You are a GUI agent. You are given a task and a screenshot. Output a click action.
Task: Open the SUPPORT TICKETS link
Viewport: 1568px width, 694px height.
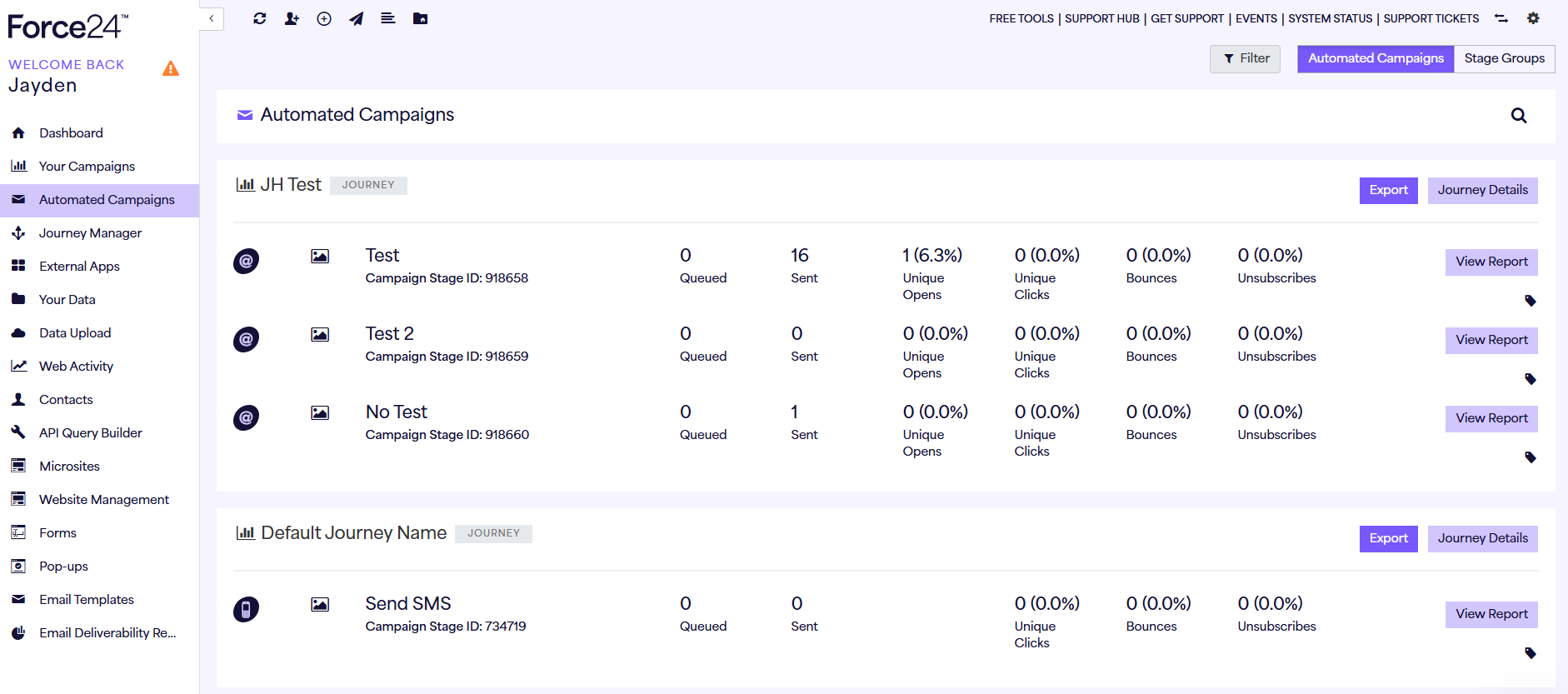click(x=1431, y=18)
